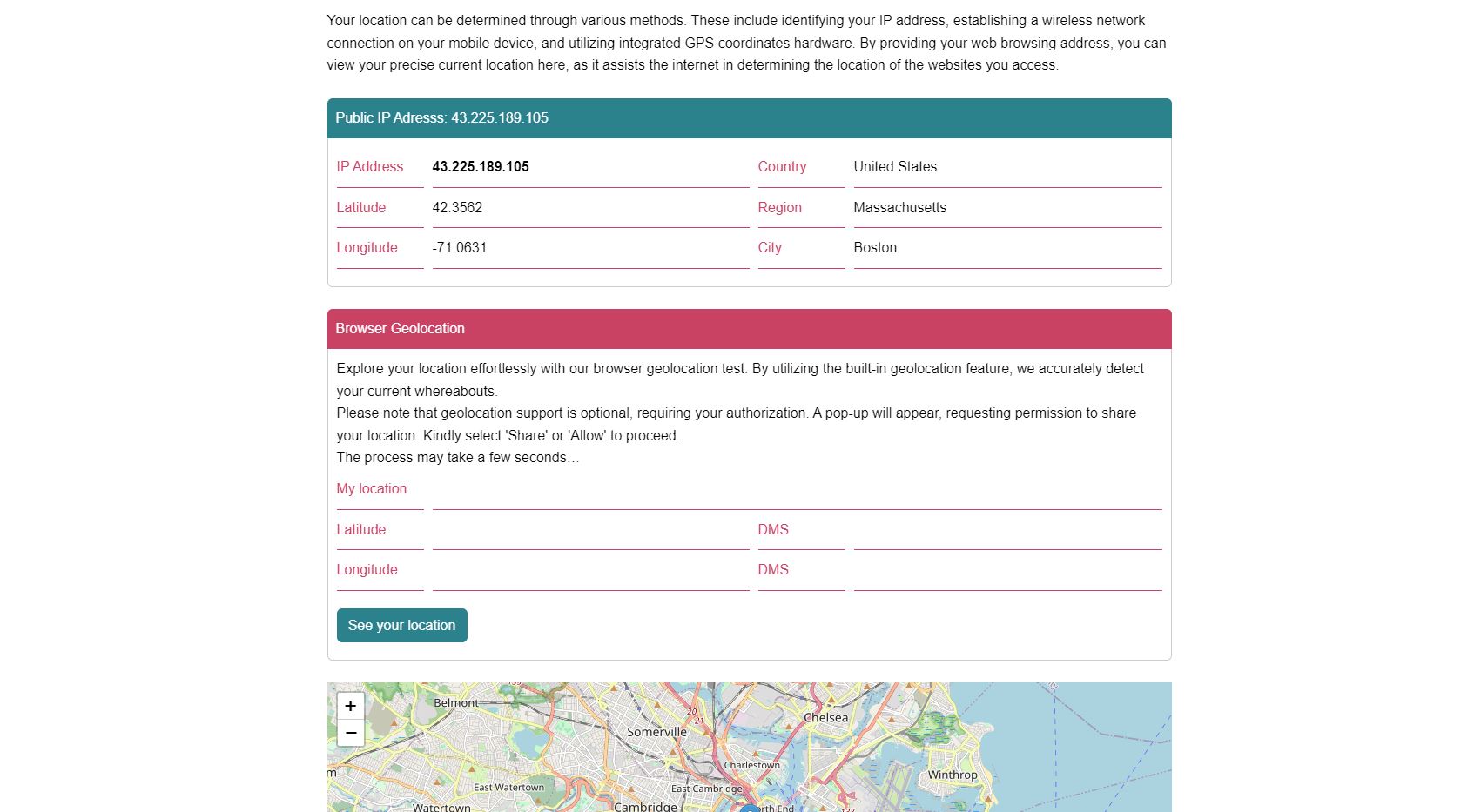Click the United States country value

coord(895,166)
